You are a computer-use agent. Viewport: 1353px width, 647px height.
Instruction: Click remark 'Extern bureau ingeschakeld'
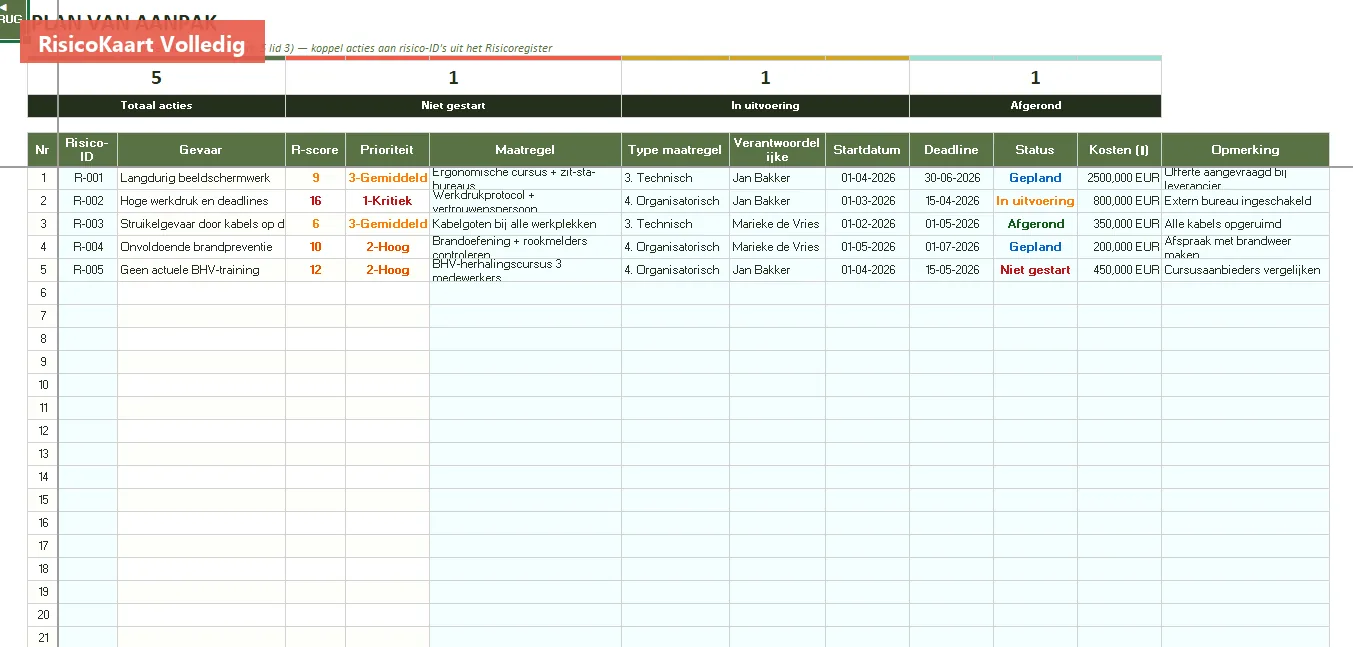(x=1245, y=201)
